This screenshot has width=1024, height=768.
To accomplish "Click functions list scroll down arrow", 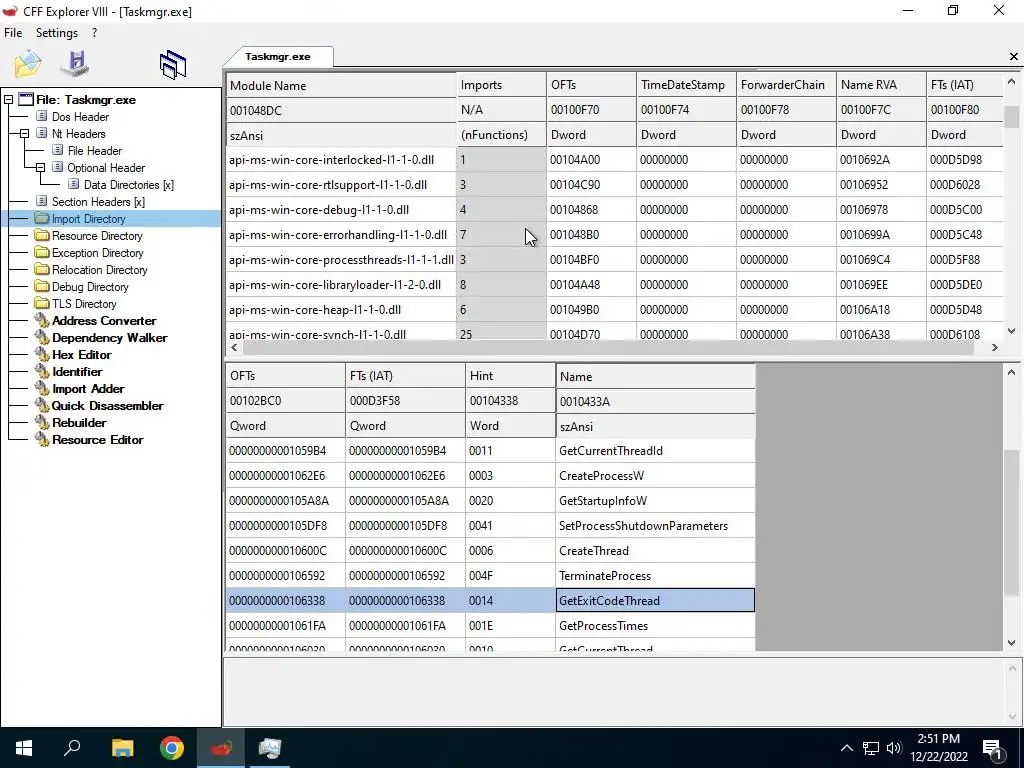I will click(1011, 643).
